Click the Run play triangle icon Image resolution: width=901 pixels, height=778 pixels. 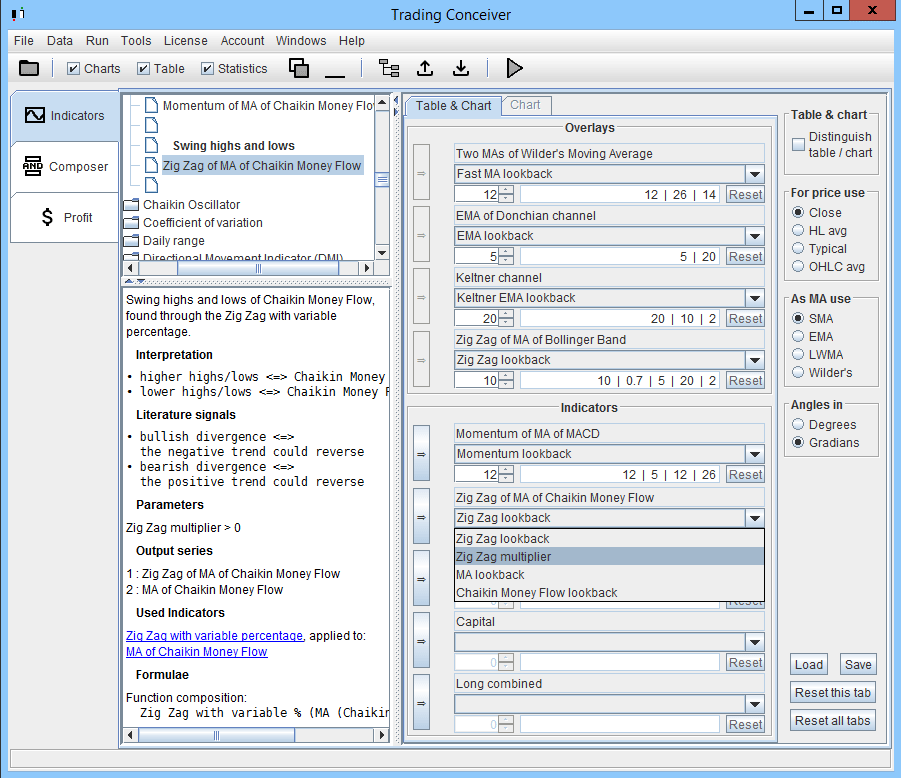click(514, 68)
